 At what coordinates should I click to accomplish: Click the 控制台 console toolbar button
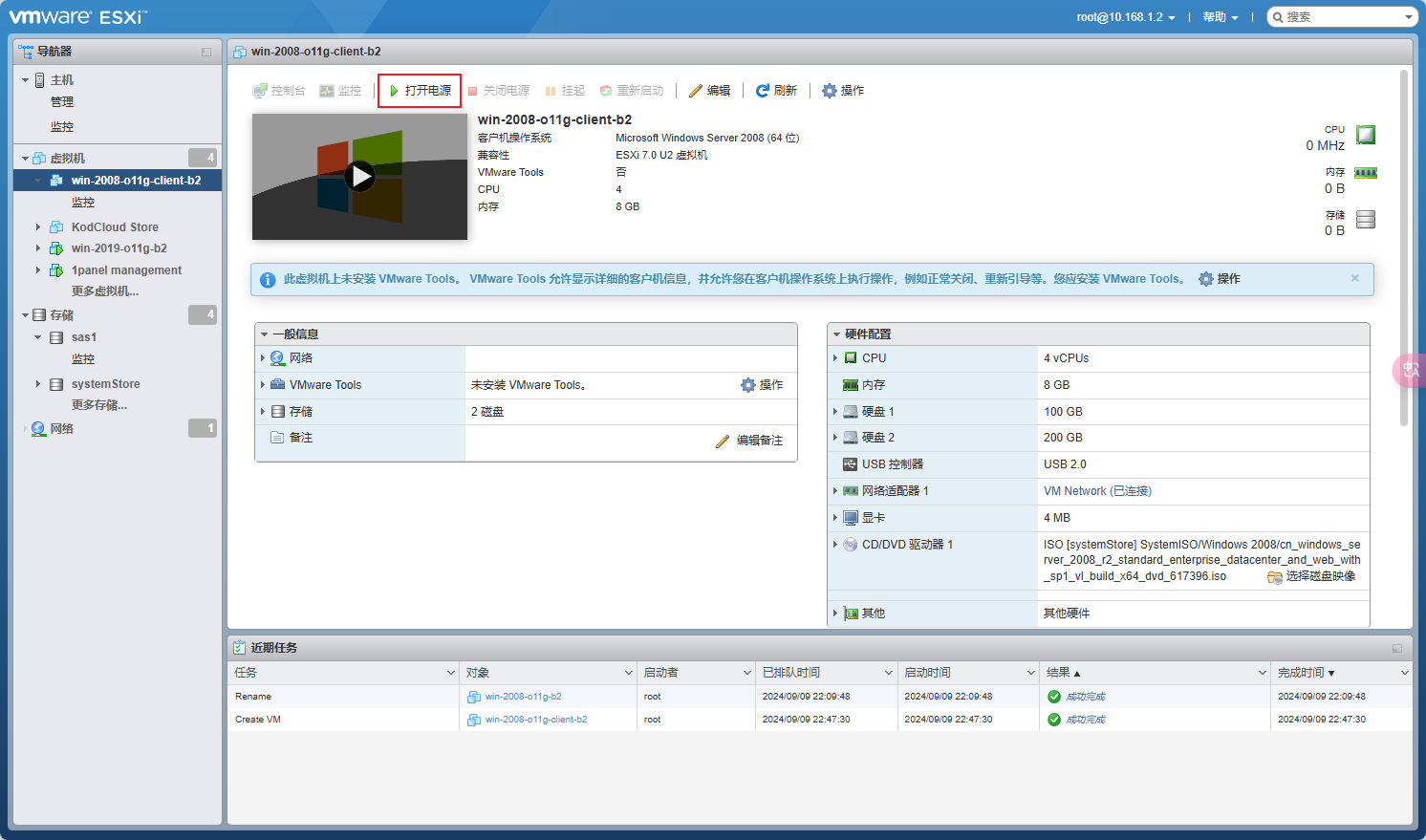point(279,91)
